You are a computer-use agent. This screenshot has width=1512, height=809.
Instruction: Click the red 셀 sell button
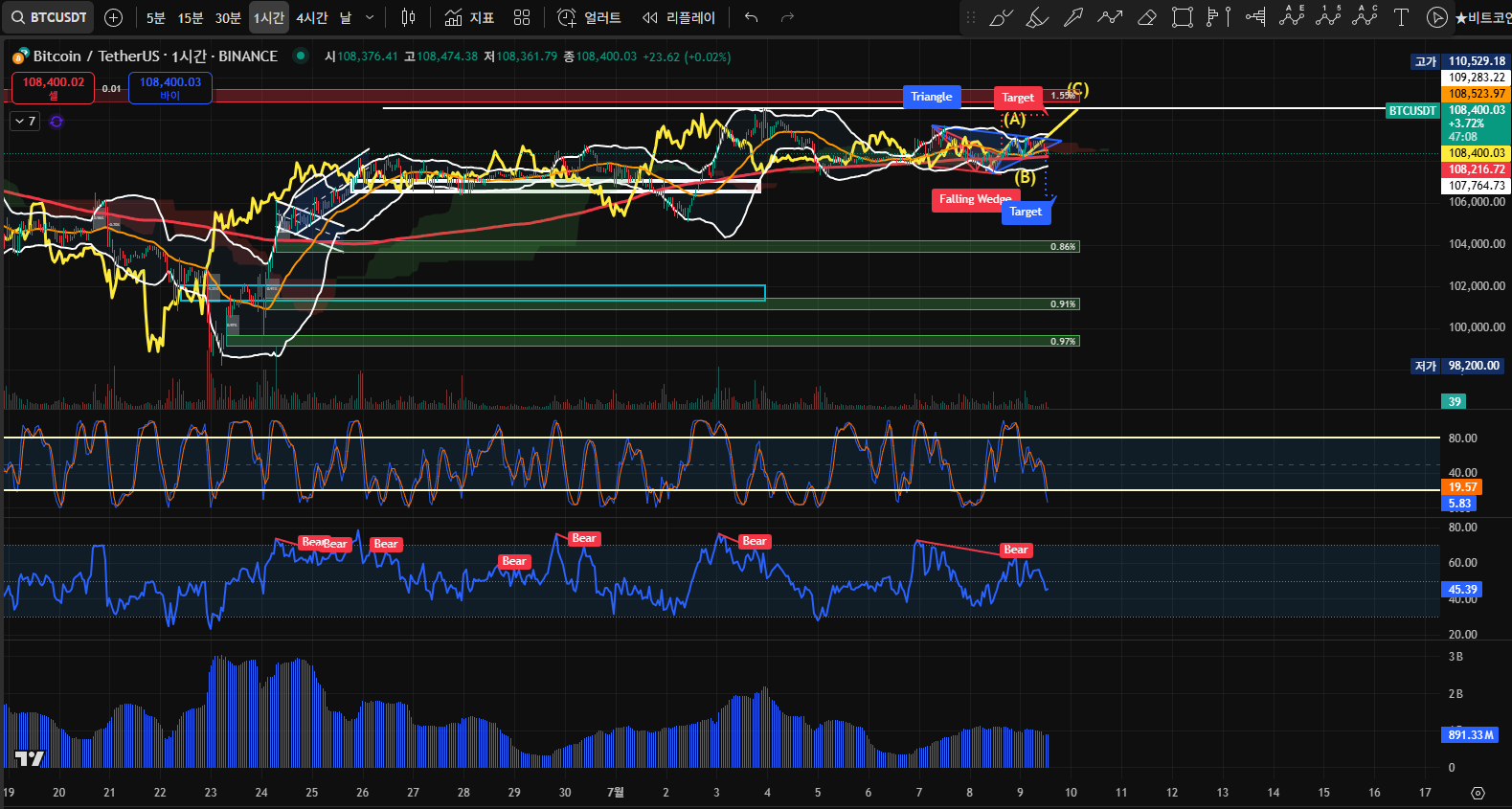pos(54,88)
